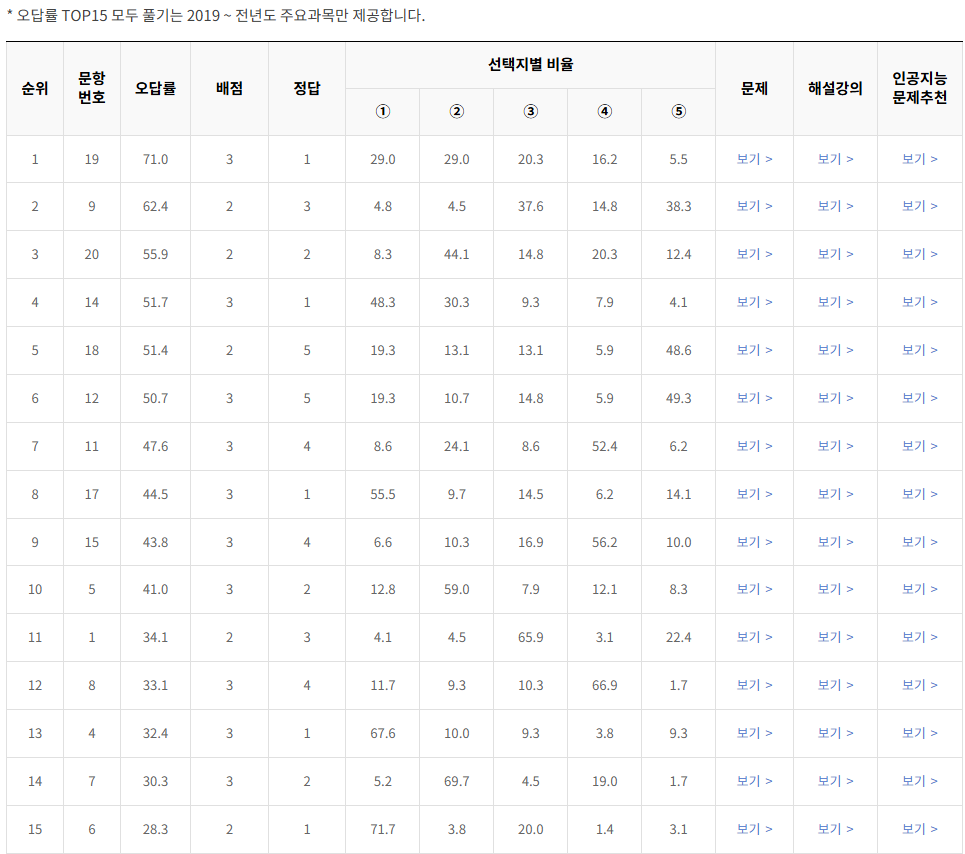Open 해설강의 보기 link for rank 1
Image resolution: width=965 pixels, height=854 pixels.
(x=835, y=158)
